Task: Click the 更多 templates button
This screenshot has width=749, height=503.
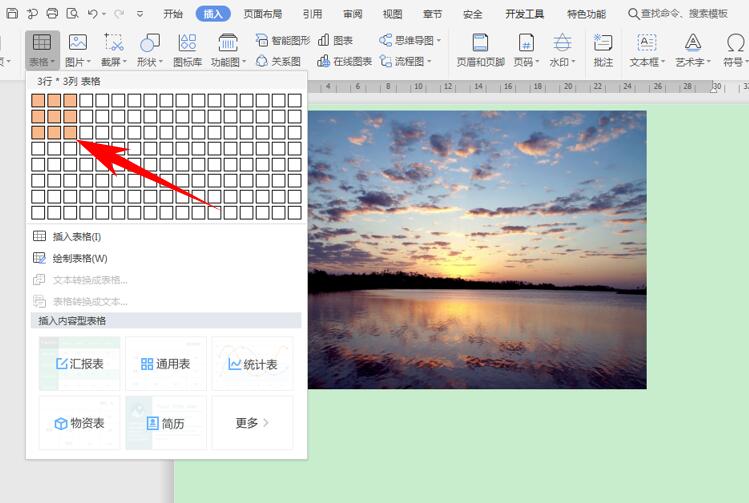Action: click(252, 423)
